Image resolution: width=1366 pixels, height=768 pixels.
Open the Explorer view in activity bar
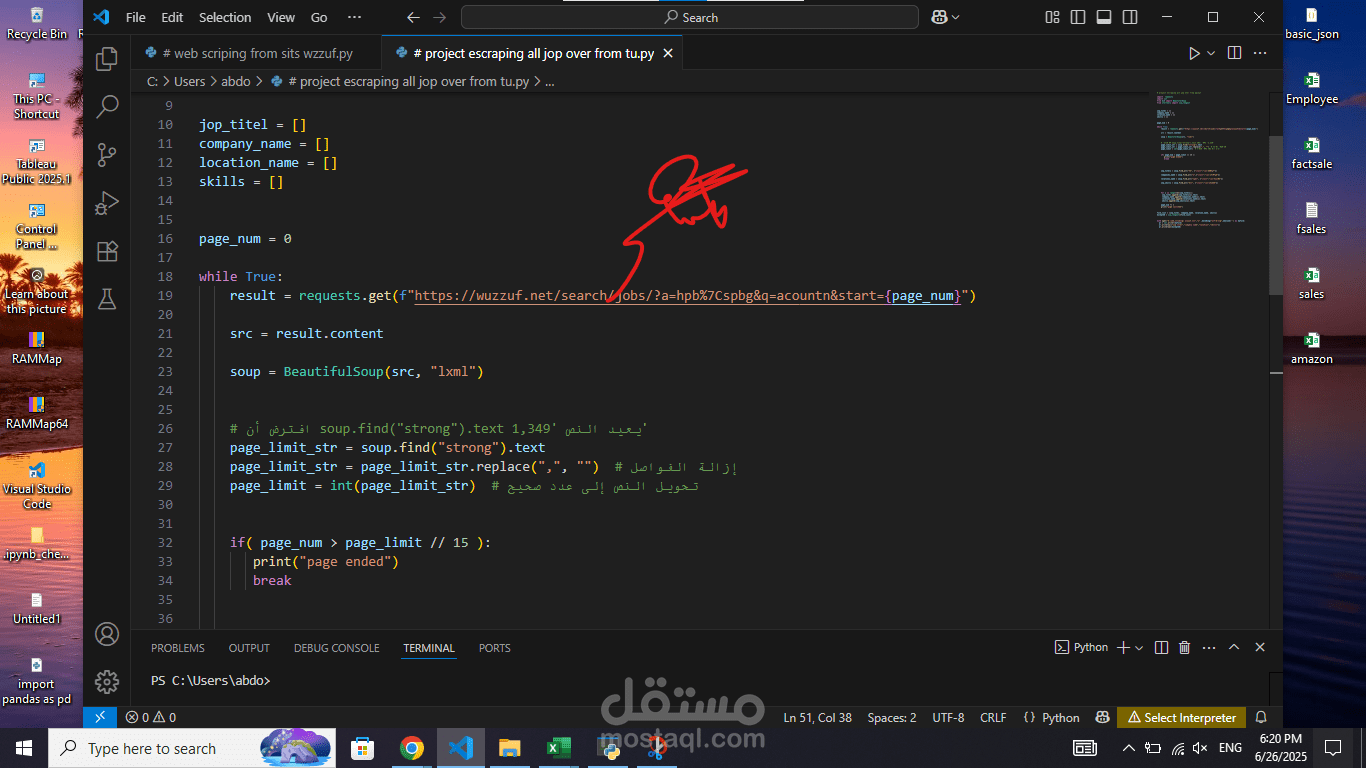click(x=107, y=59)
